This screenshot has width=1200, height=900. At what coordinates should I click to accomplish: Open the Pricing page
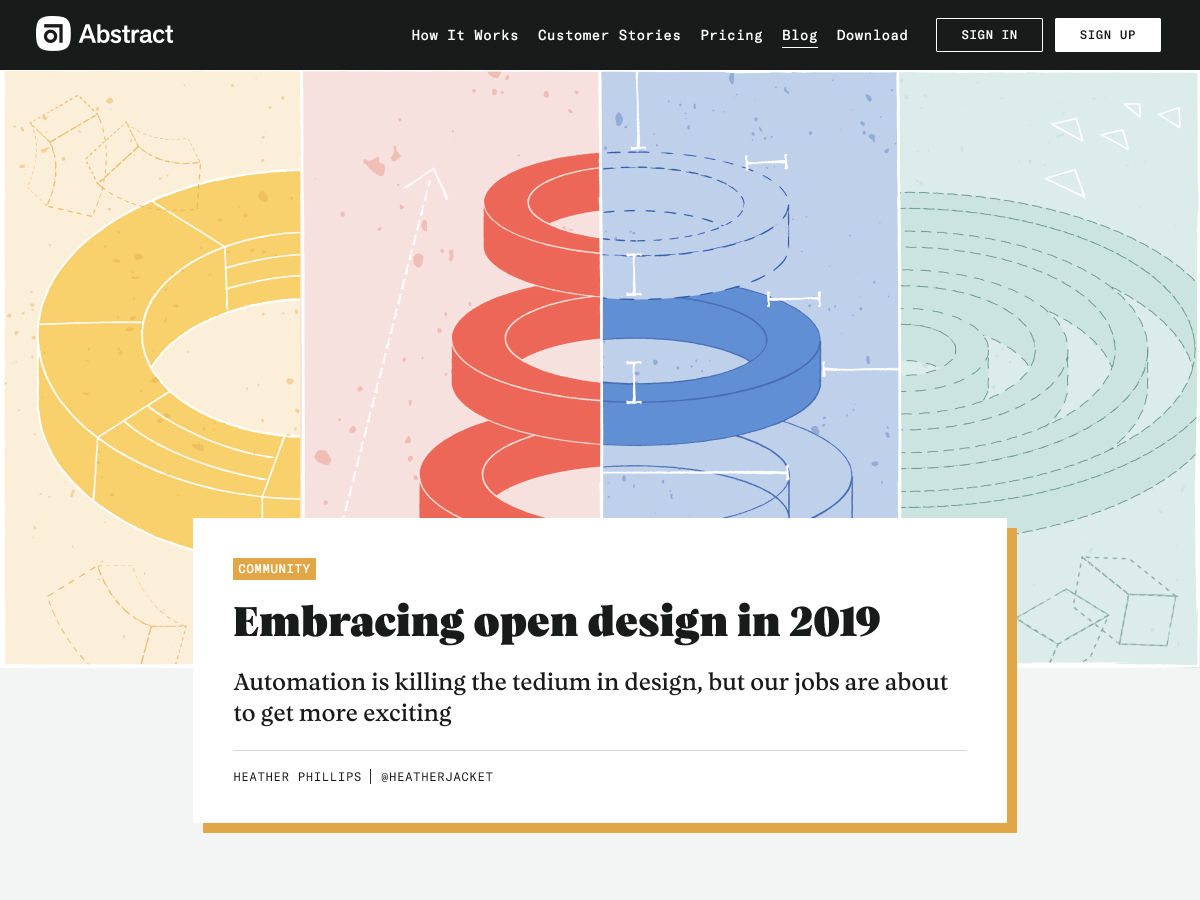pyautogui.click(x=731, y=35)
